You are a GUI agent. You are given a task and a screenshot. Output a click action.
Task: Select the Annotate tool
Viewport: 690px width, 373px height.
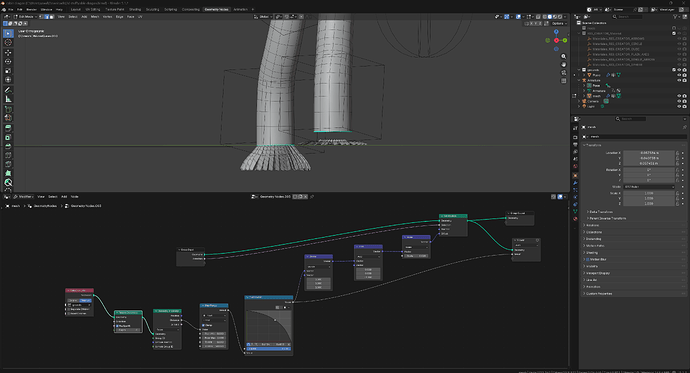tap(8, 90)
